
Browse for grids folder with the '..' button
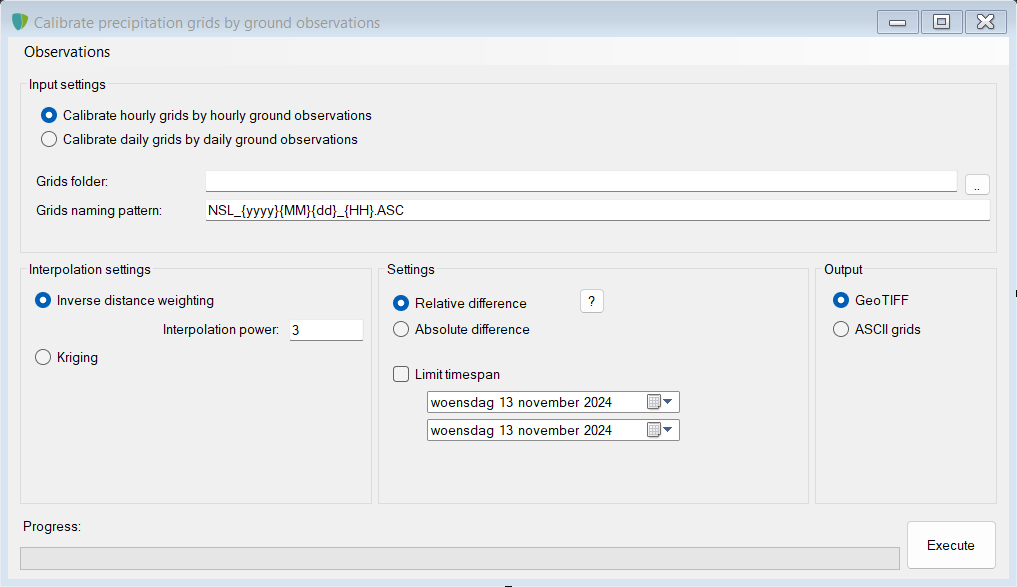[977, 184]
